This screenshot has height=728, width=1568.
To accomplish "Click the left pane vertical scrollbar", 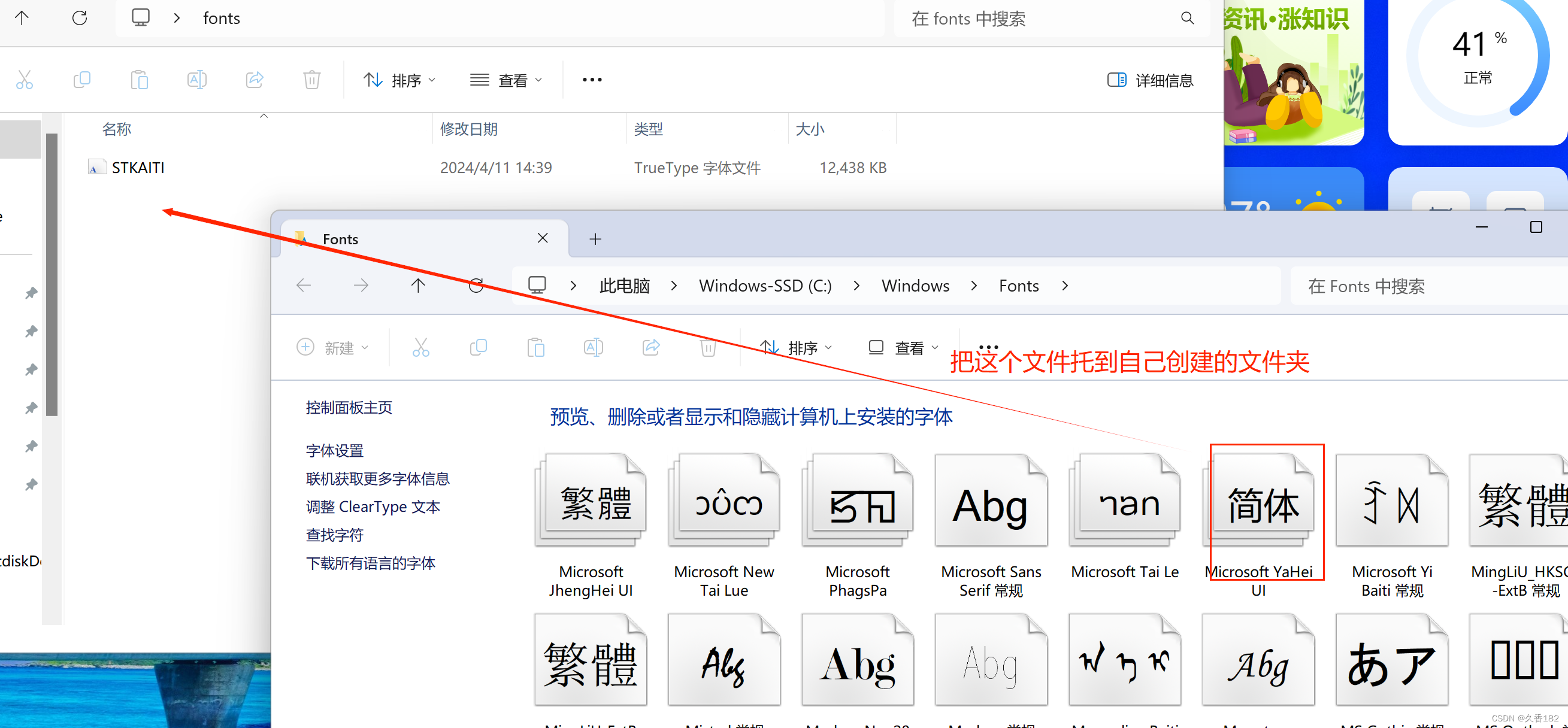I will pyautogui.click(x=52, y=274).
